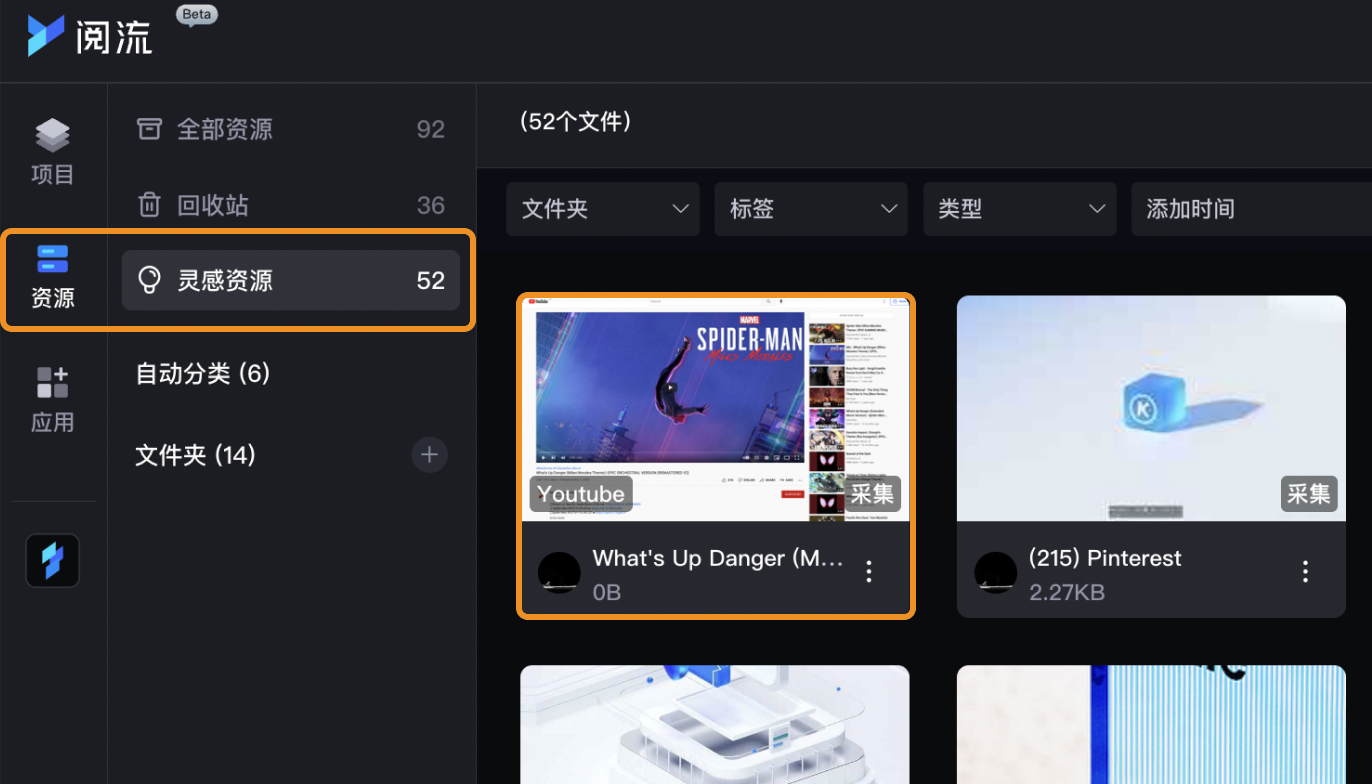
Task: Click the 92 count beside 全部资源
Action: click(x=431, y=129)
